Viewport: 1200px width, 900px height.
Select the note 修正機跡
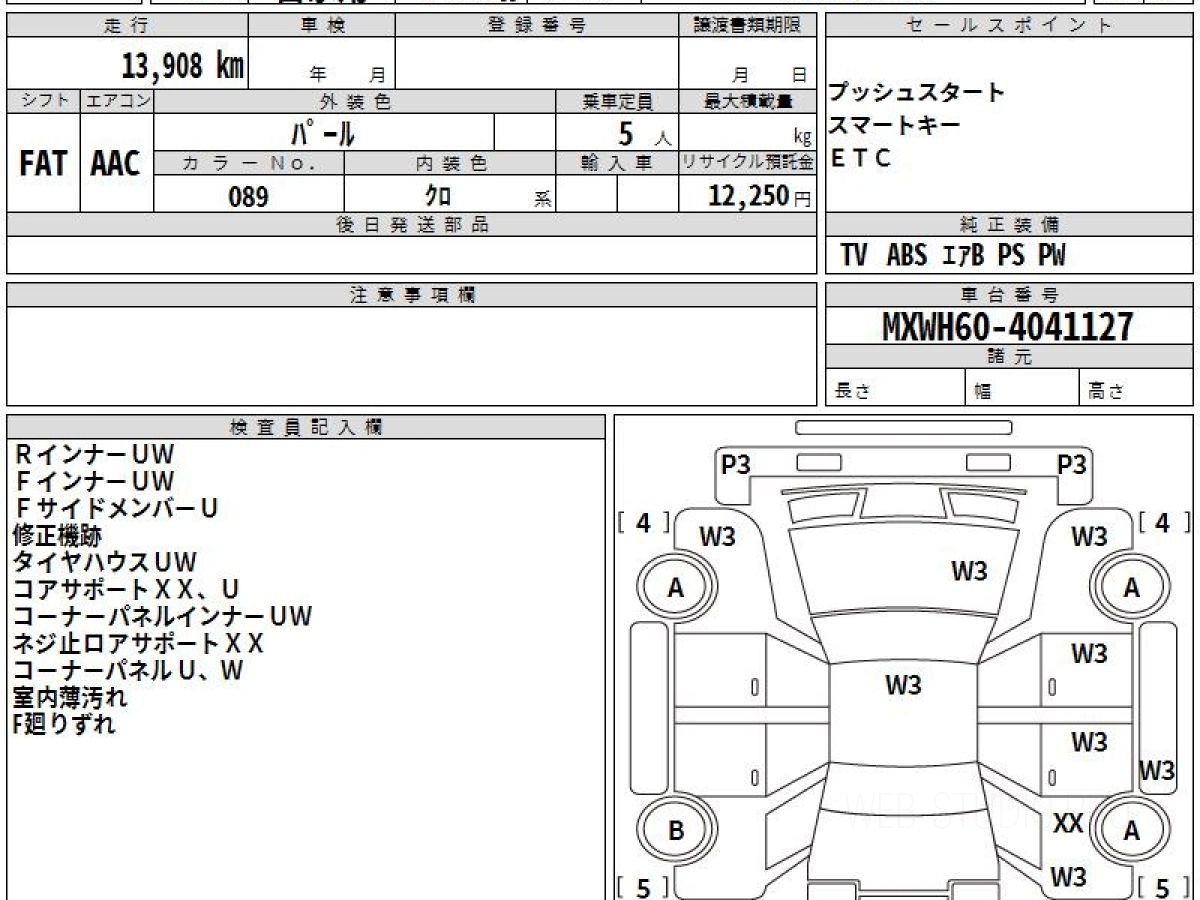pos(57,536)
